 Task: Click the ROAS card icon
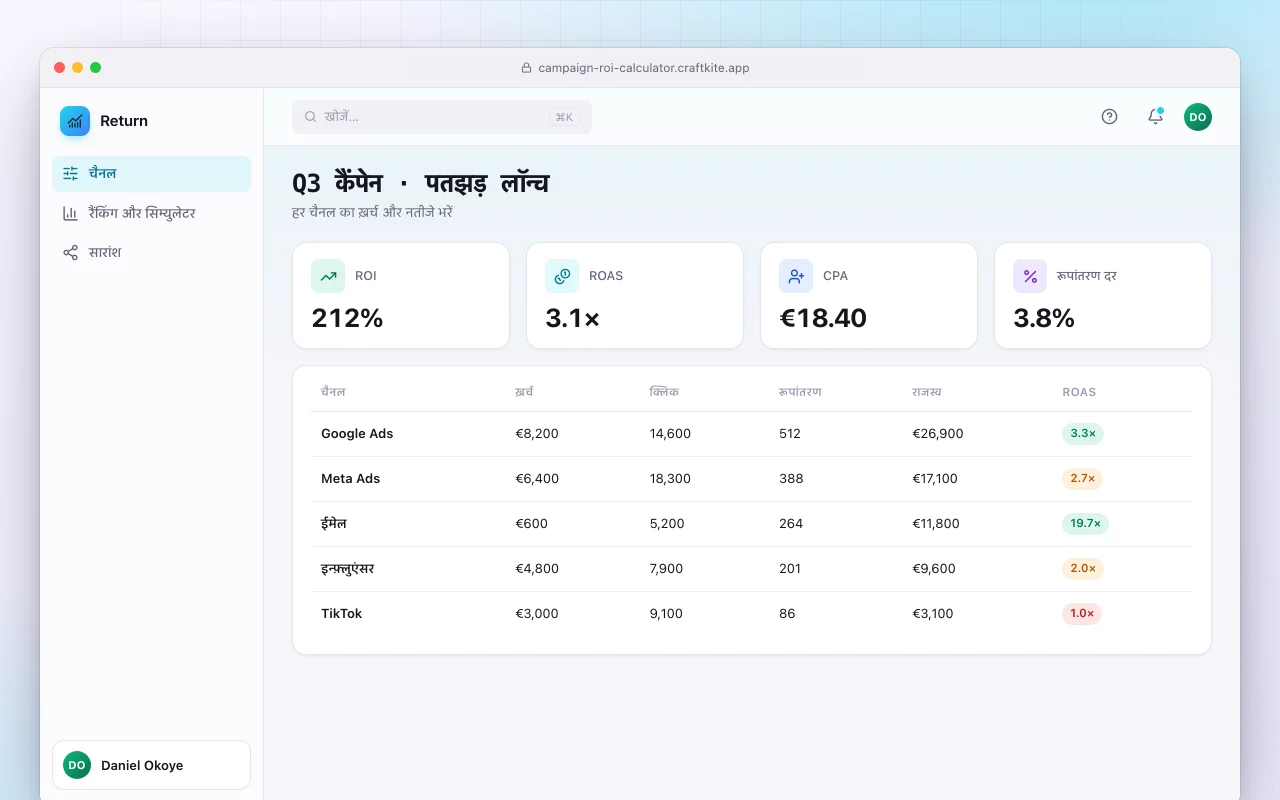click(x=562, y=276)
